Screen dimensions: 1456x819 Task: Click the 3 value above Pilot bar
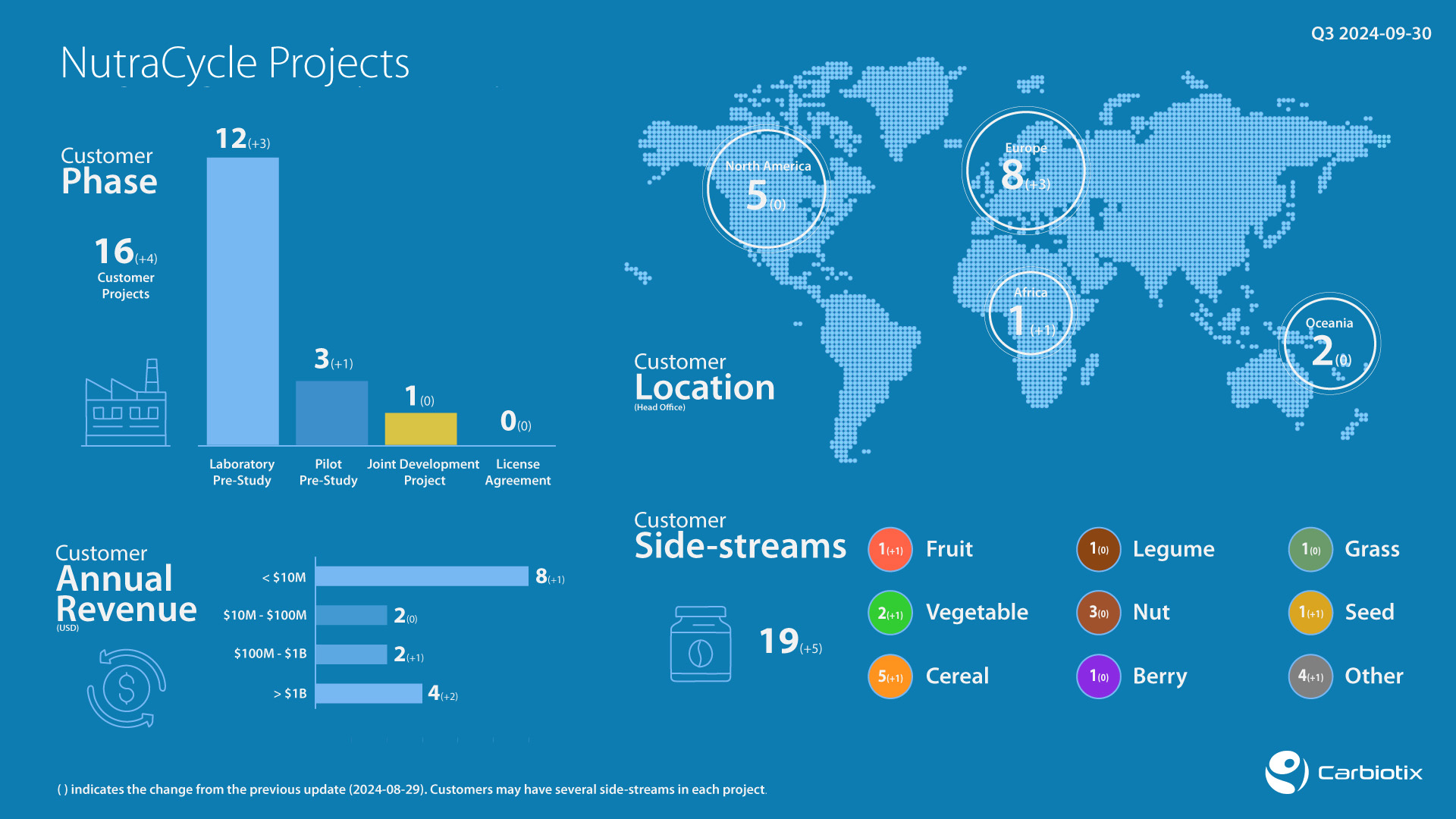(x=334, y=359)
